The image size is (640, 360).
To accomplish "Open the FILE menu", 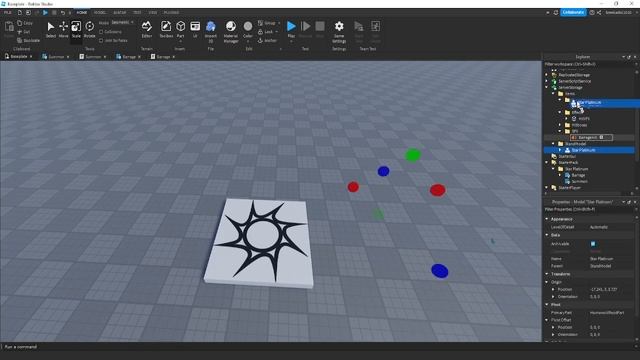I will click(x=8, y=13).
